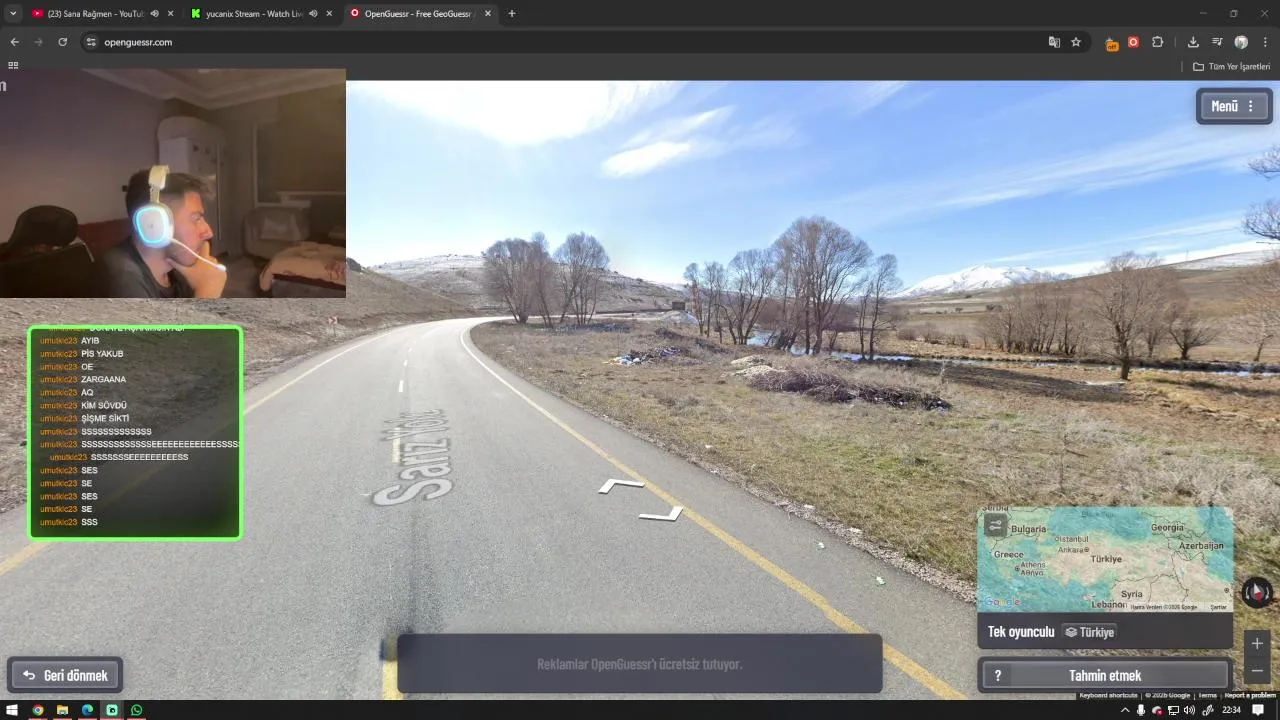Open the apps grid shortcut in bookmarks bar
1280x720 pixels.
(x=13, y=65)
